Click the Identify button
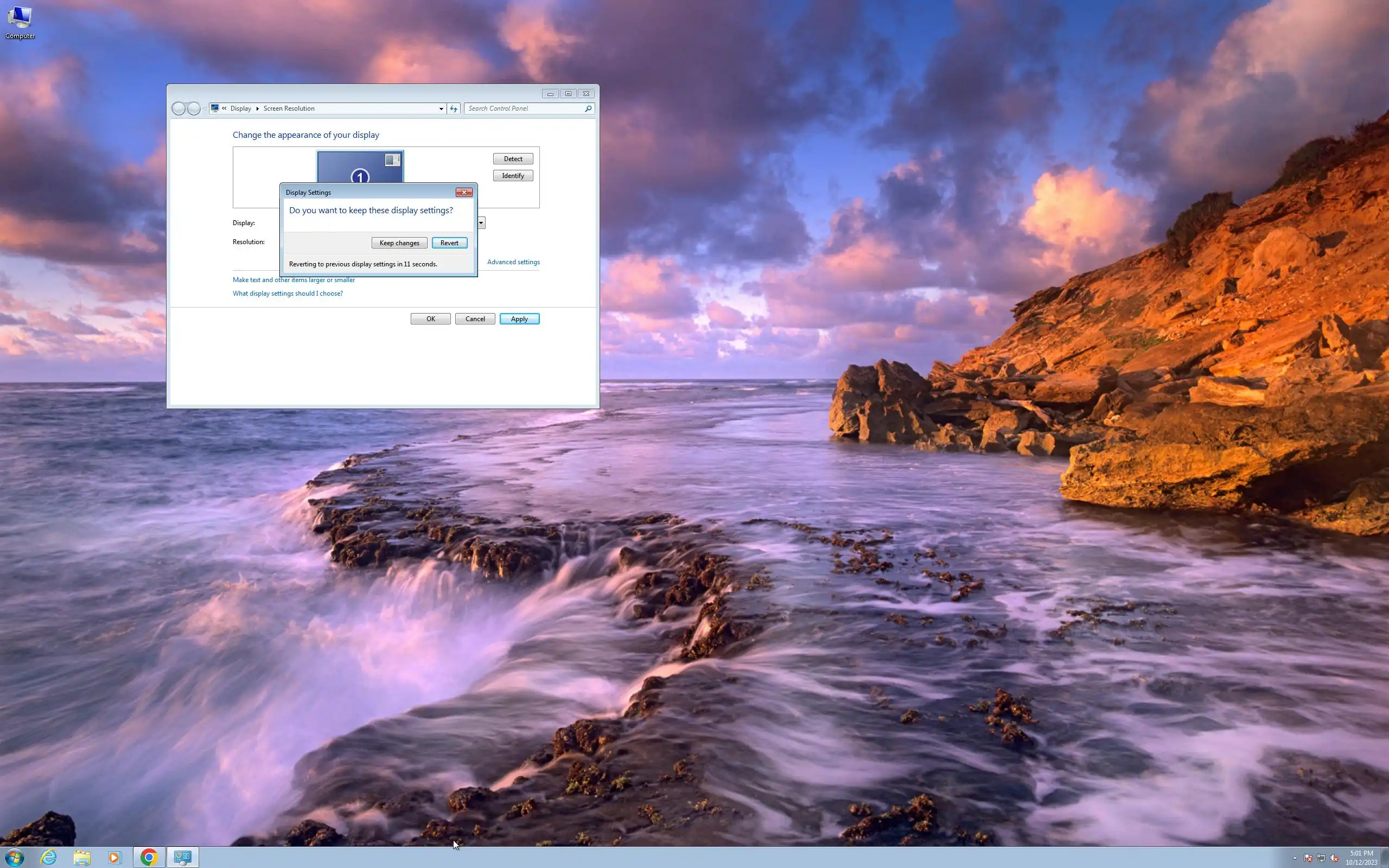This screenshot has height=868, width=1389. point(513,176)
